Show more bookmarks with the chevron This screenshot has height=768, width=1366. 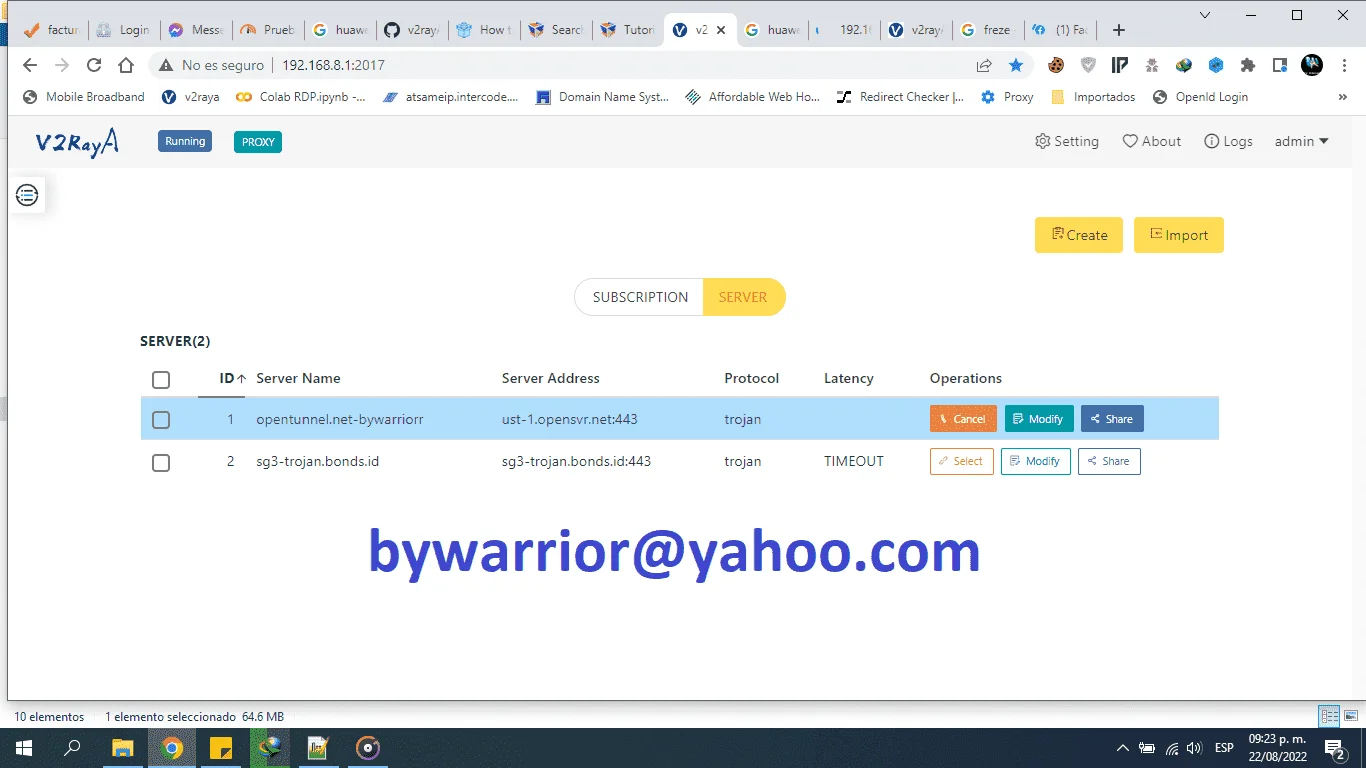click(x=1342, y=97)
